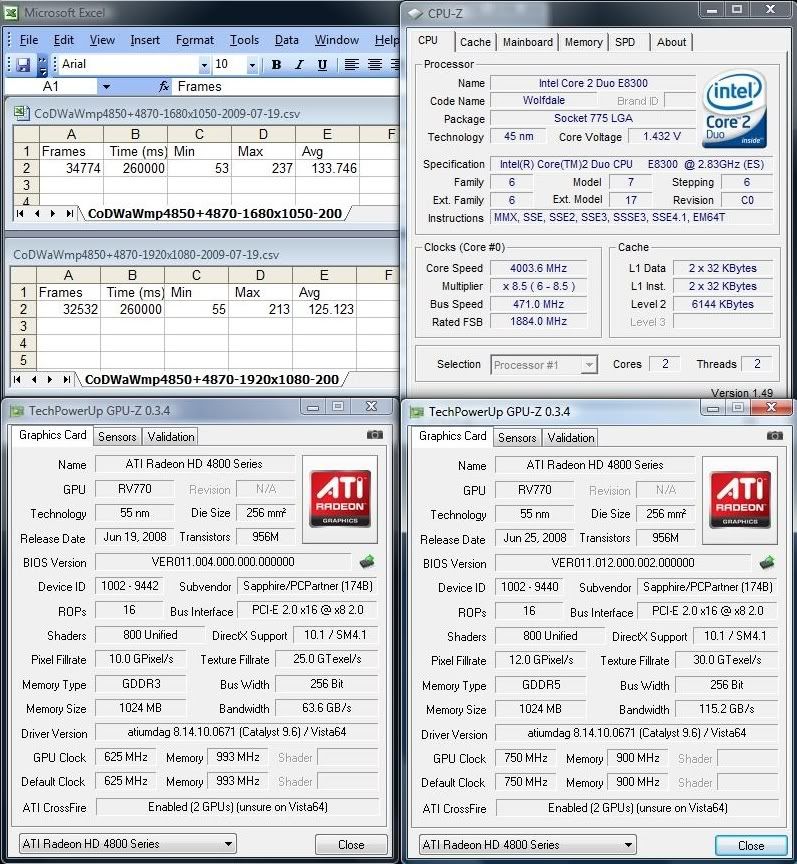
Task: Click column D header in 1680x1050 workbook
Action: point(263,134)
